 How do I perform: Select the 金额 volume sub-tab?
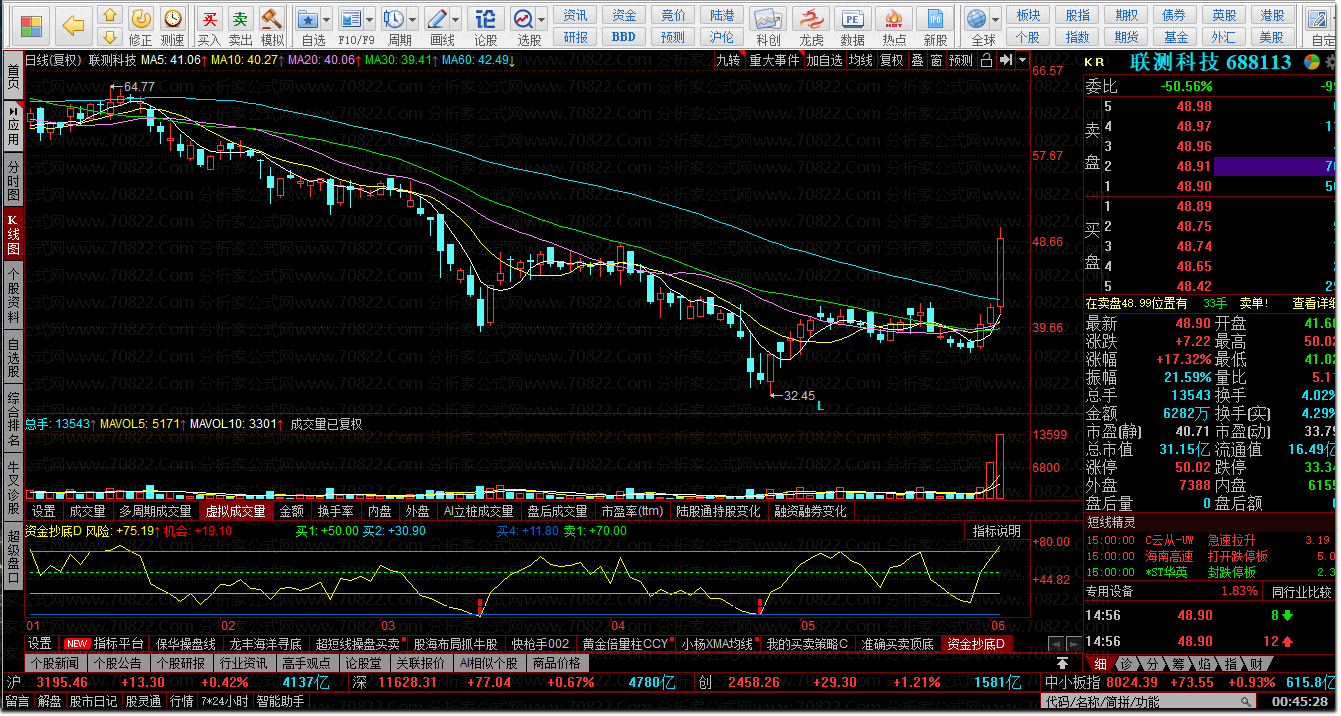pyautogui.click(x=292, y=511)
